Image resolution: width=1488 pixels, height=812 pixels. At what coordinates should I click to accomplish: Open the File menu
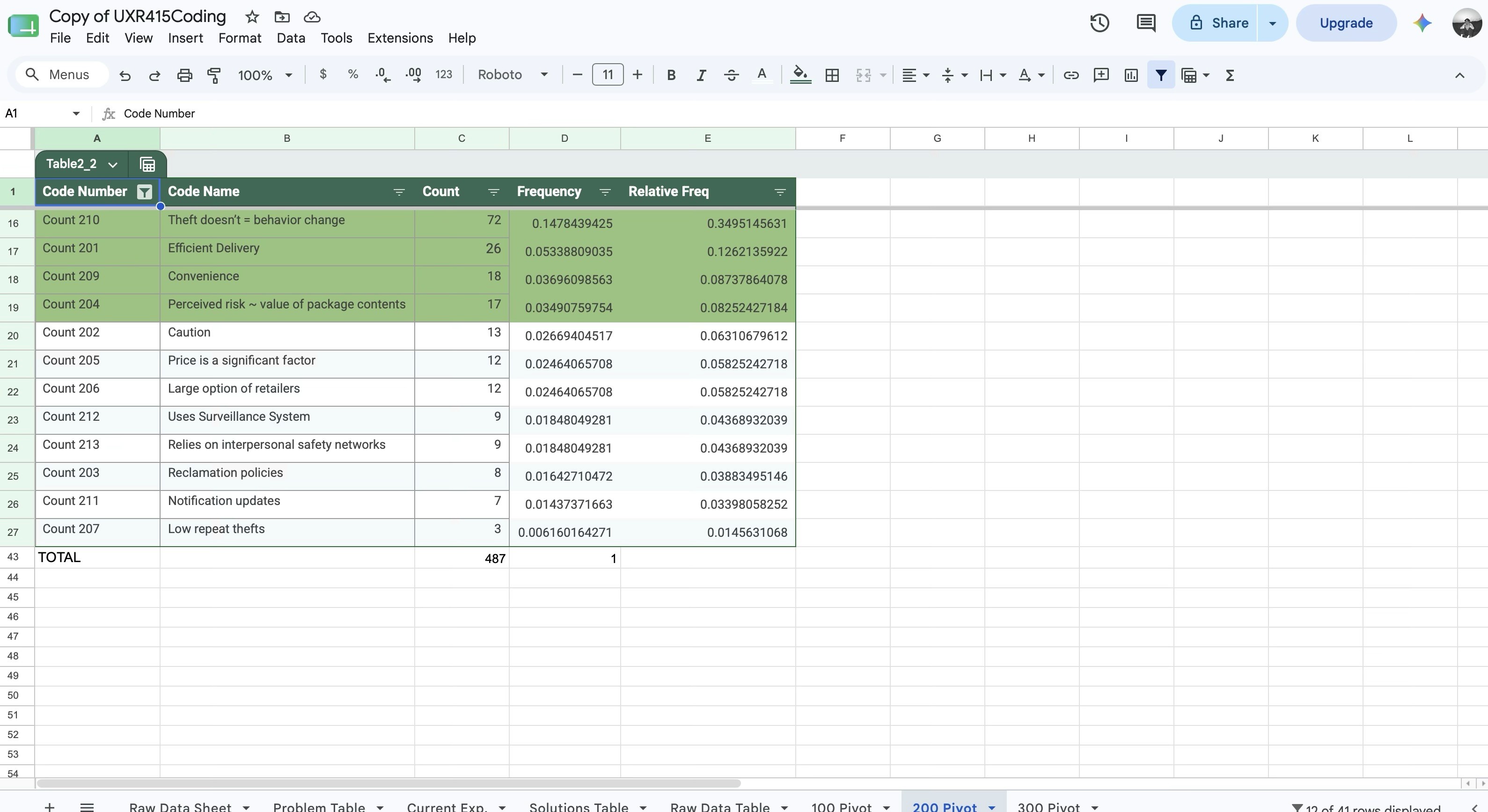60,38
